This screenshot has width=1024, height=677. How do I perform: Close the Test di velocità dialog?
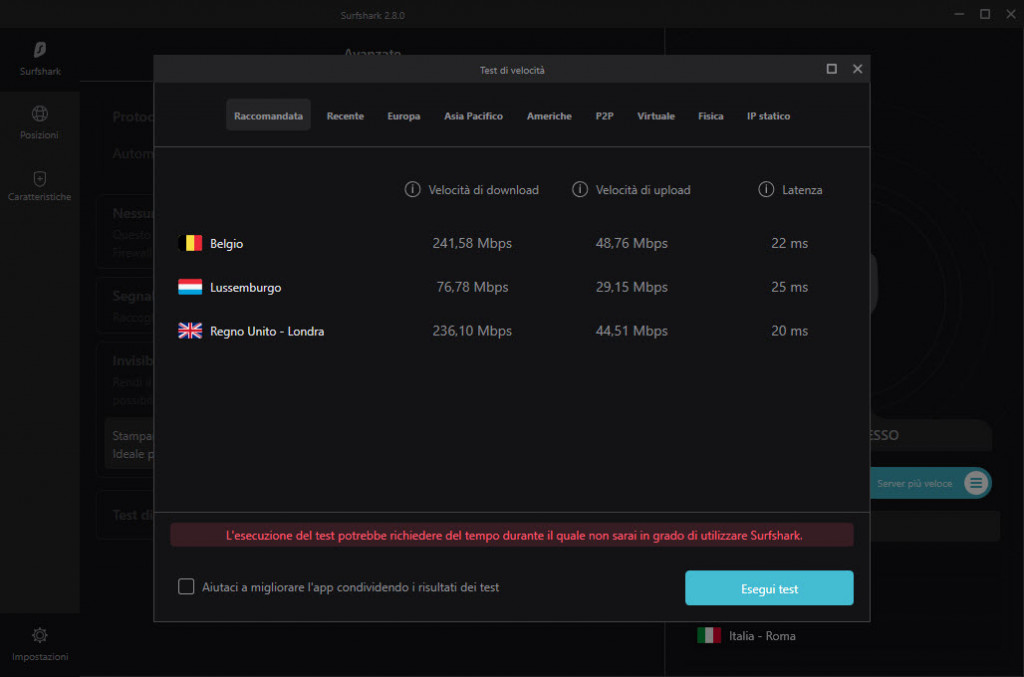click(x=857, y=69)
